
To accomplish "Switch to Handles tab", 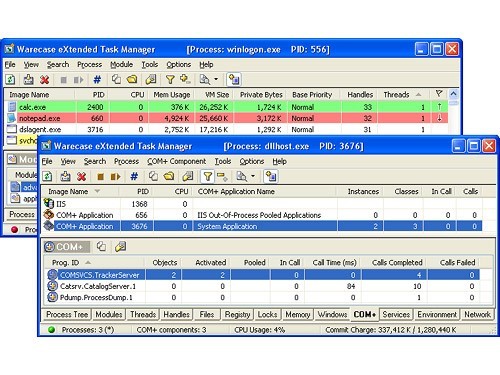I will pyautogui.click(x=176, y=314).
